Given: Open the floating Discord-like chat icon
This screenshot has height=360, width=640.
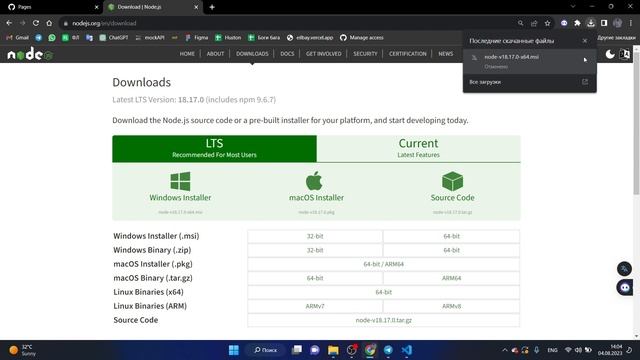Looking at the screenshot, I should coord(624,287).
